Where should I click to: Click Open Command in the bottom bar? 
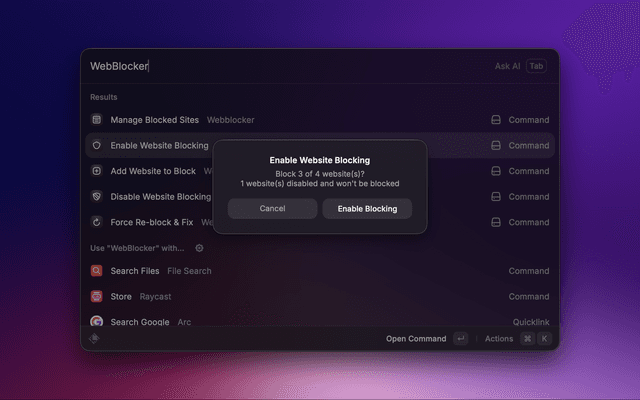click(416, 339)
